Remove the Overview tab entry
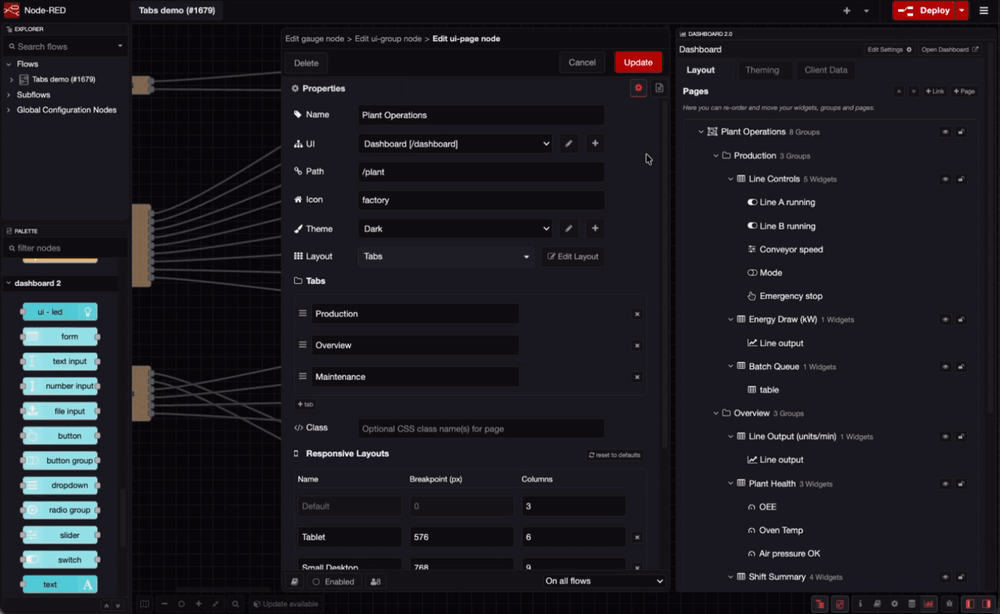 point(636,346)
